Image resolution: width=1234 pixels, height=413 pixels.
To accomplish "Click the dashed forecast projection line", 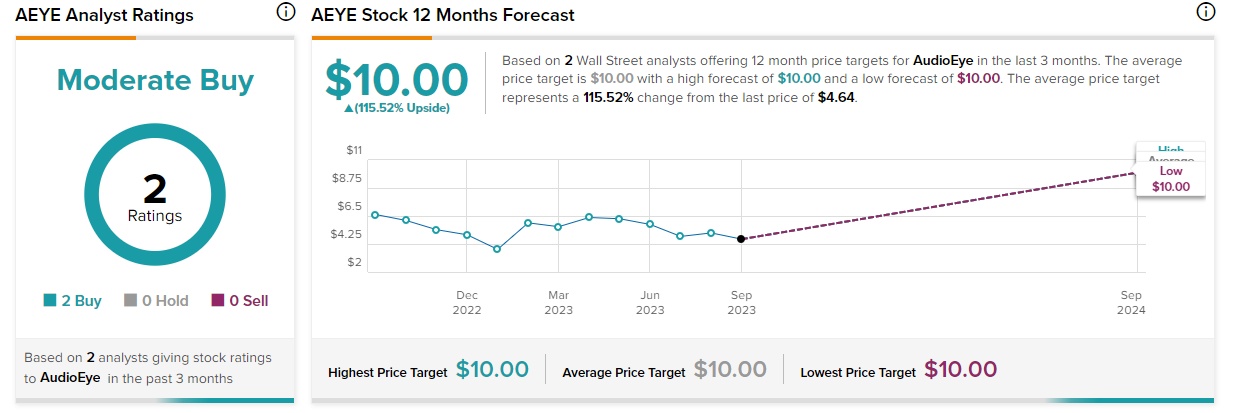I will click(940, 206).
